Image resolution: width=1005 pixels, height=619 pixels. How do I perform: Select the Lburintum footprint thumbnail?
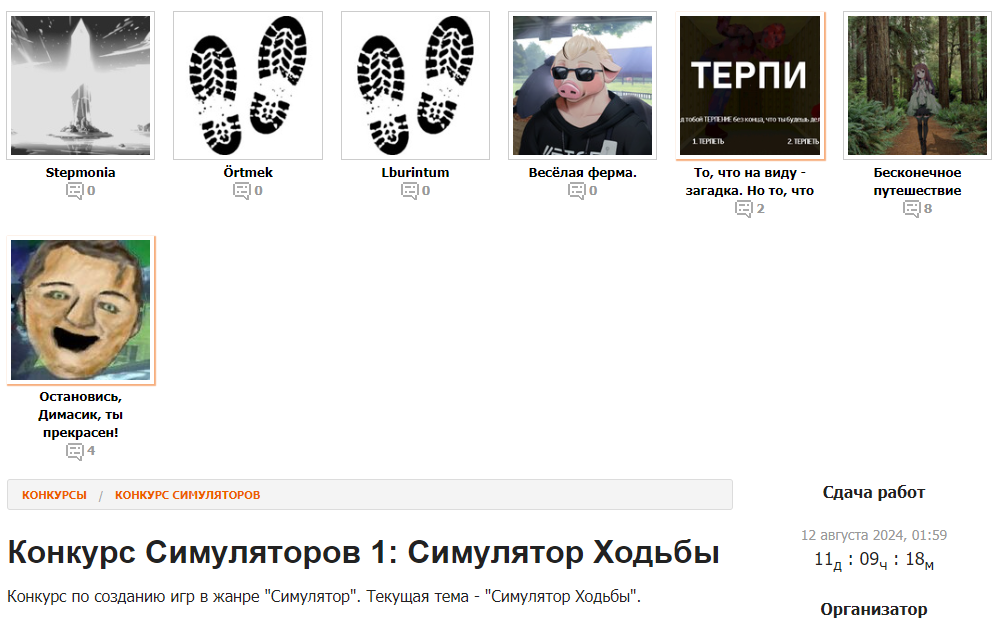tap(415, 85)
